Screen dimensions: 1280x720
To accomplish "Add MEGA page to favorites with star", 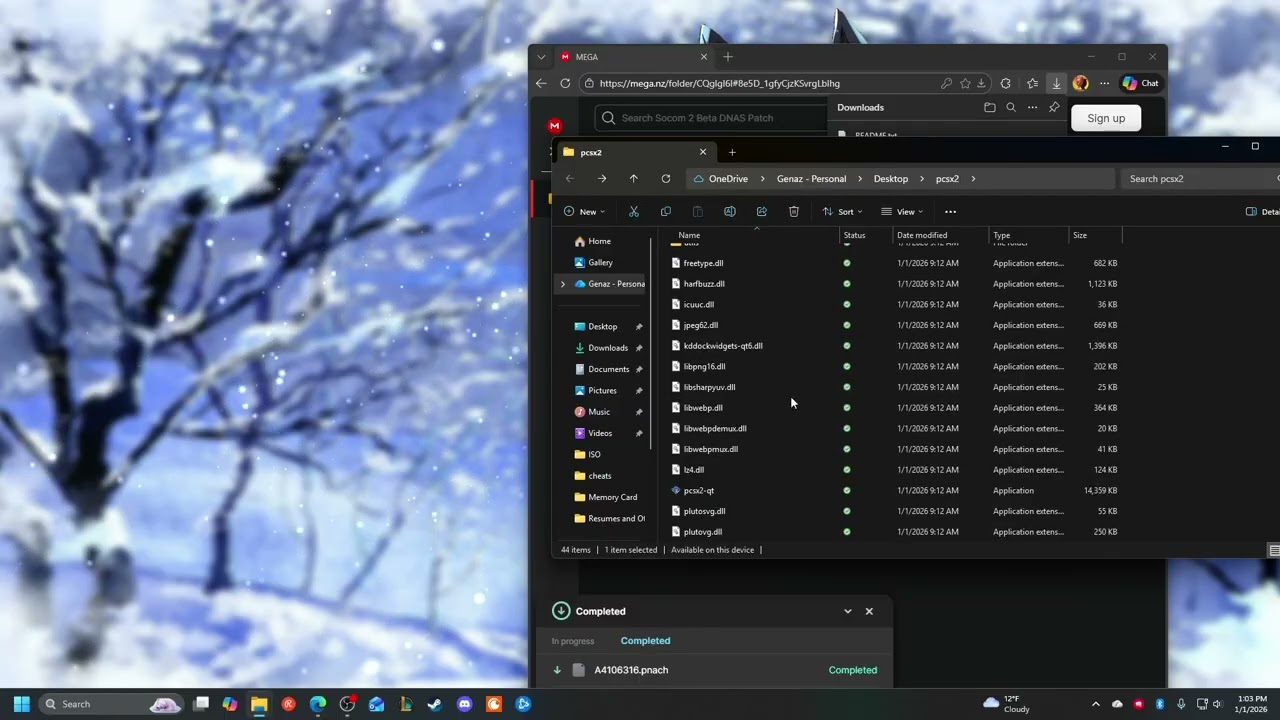I will 965,84.
